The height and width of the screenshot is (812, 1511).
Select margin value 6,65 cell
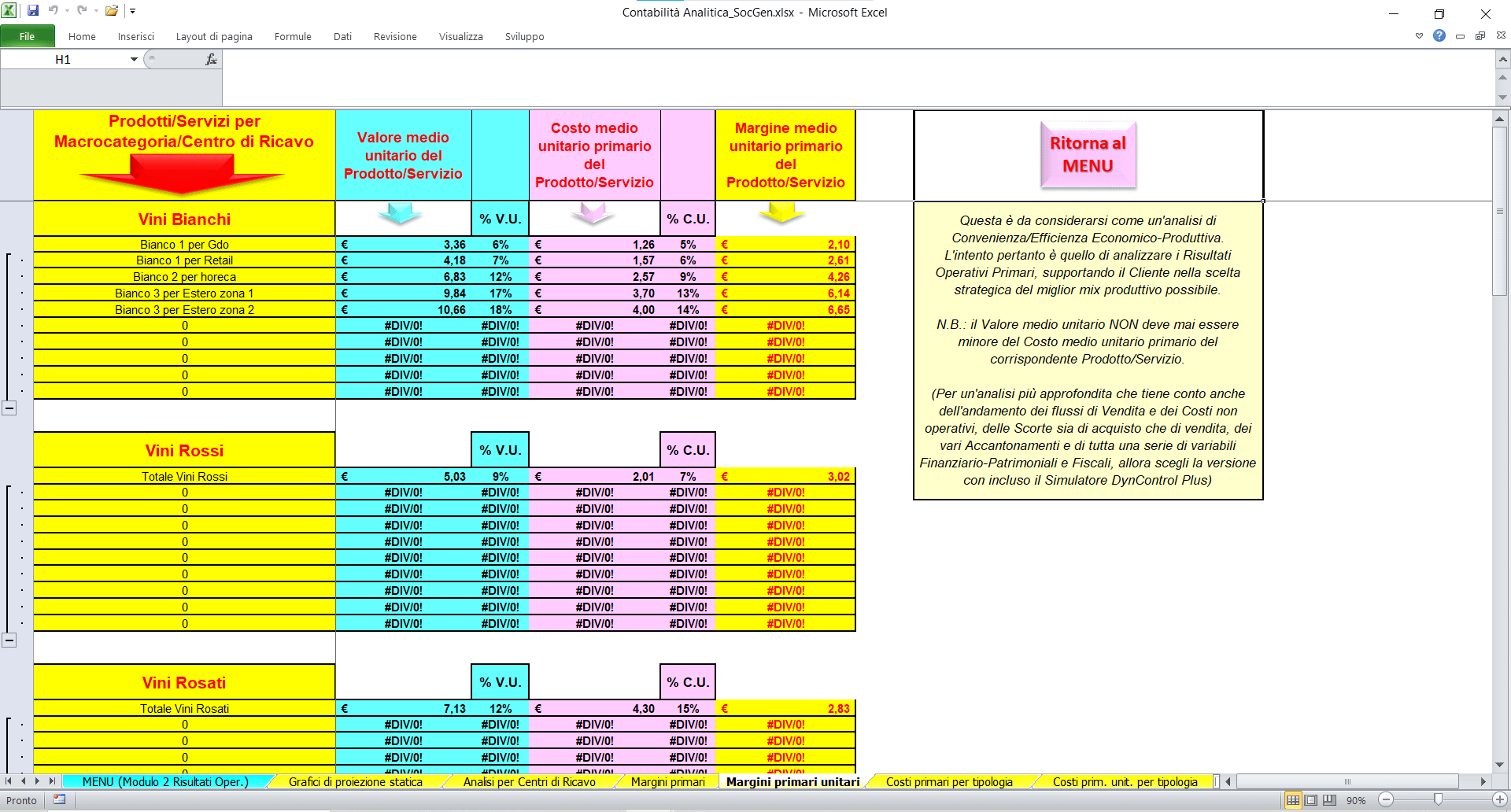[785, 309]
